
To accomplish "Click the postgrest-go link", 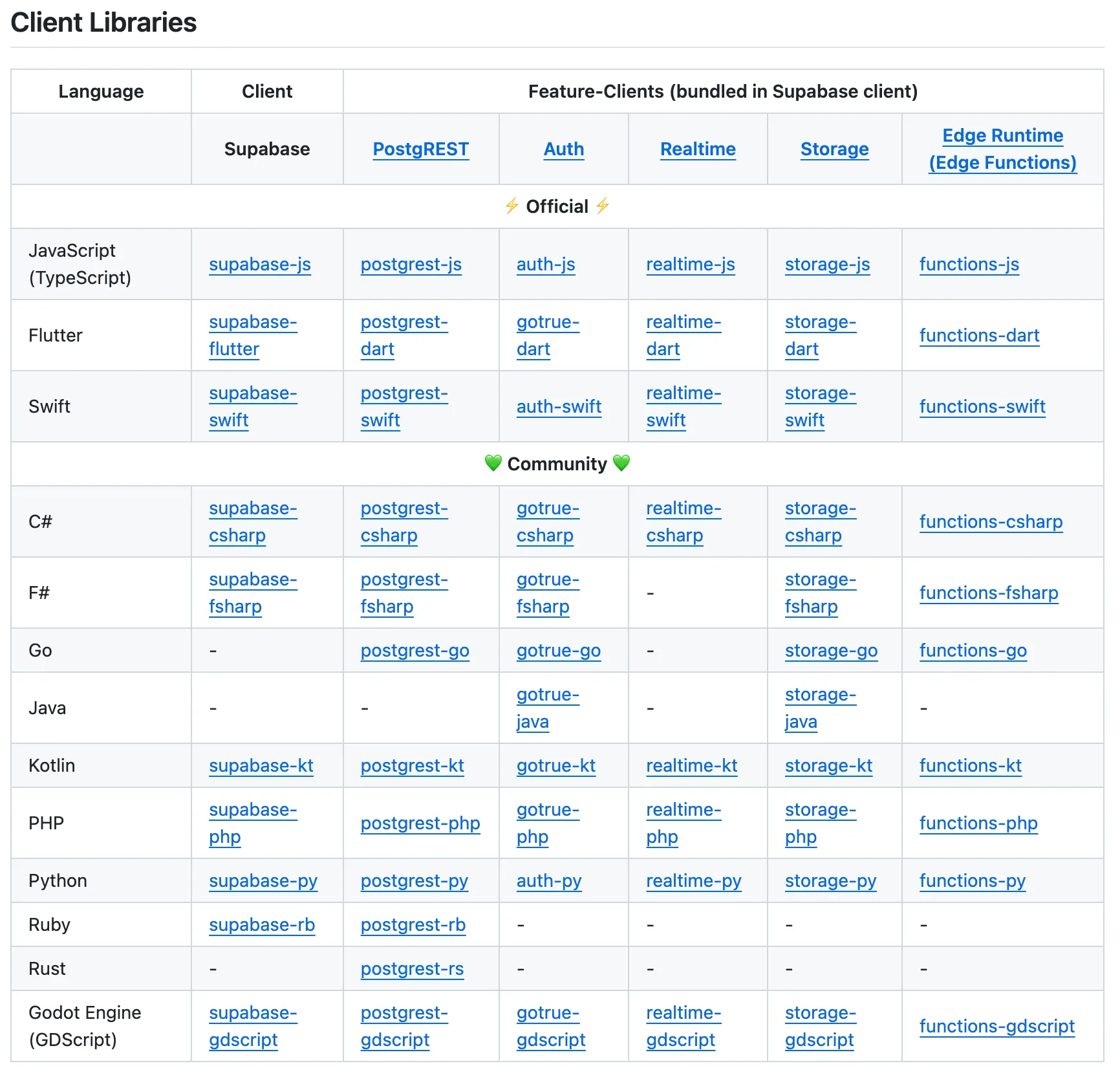I will 415,650.
